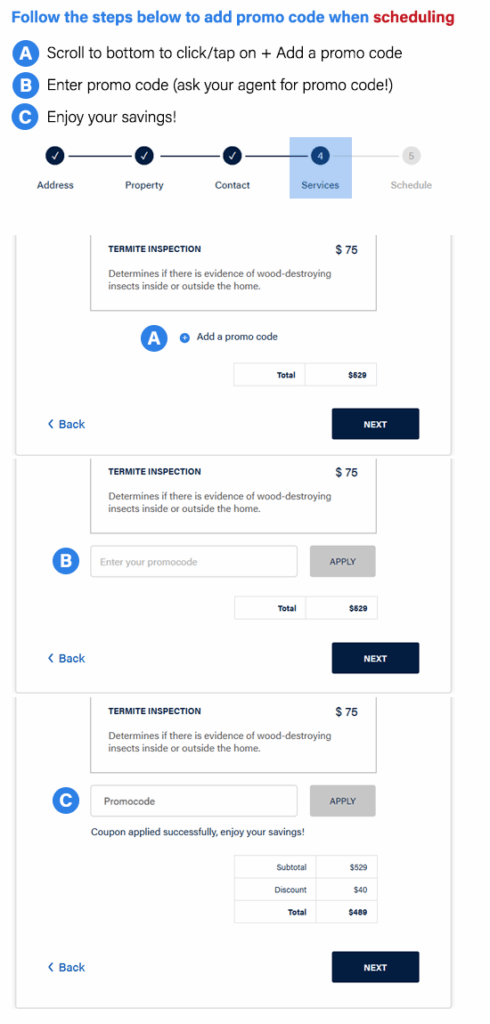
Task: Click into the empty Enter your promocode field
Action: (x=194, y=562)
